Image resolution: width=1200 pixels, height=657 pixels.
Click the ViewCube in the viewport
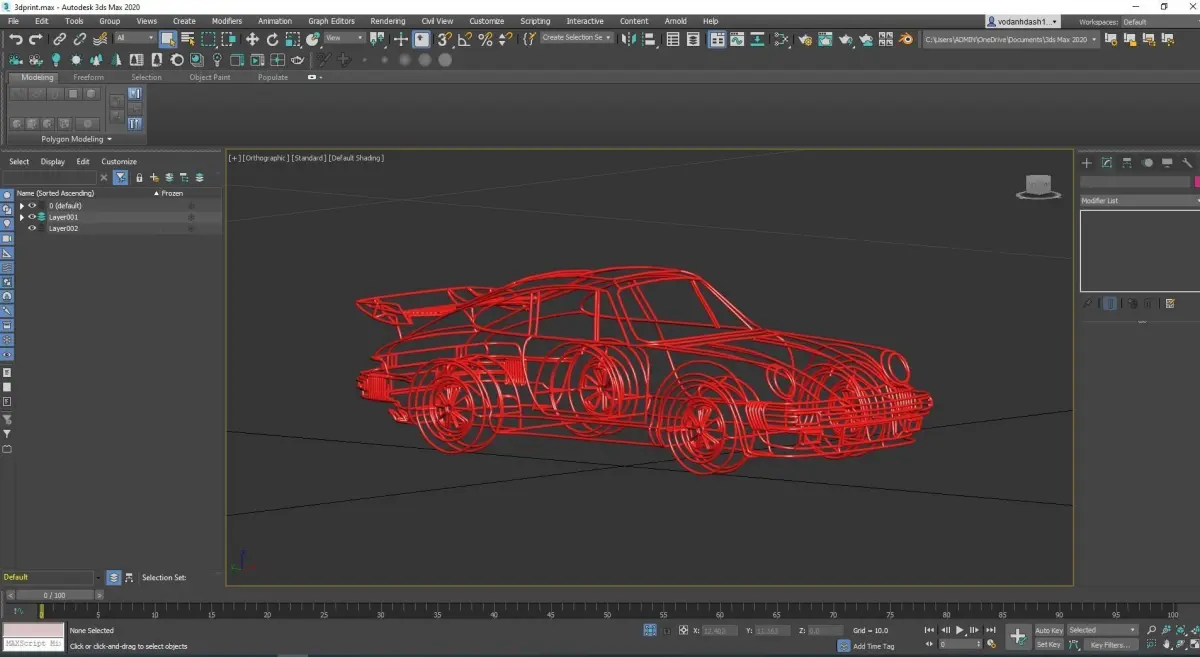1037,187
